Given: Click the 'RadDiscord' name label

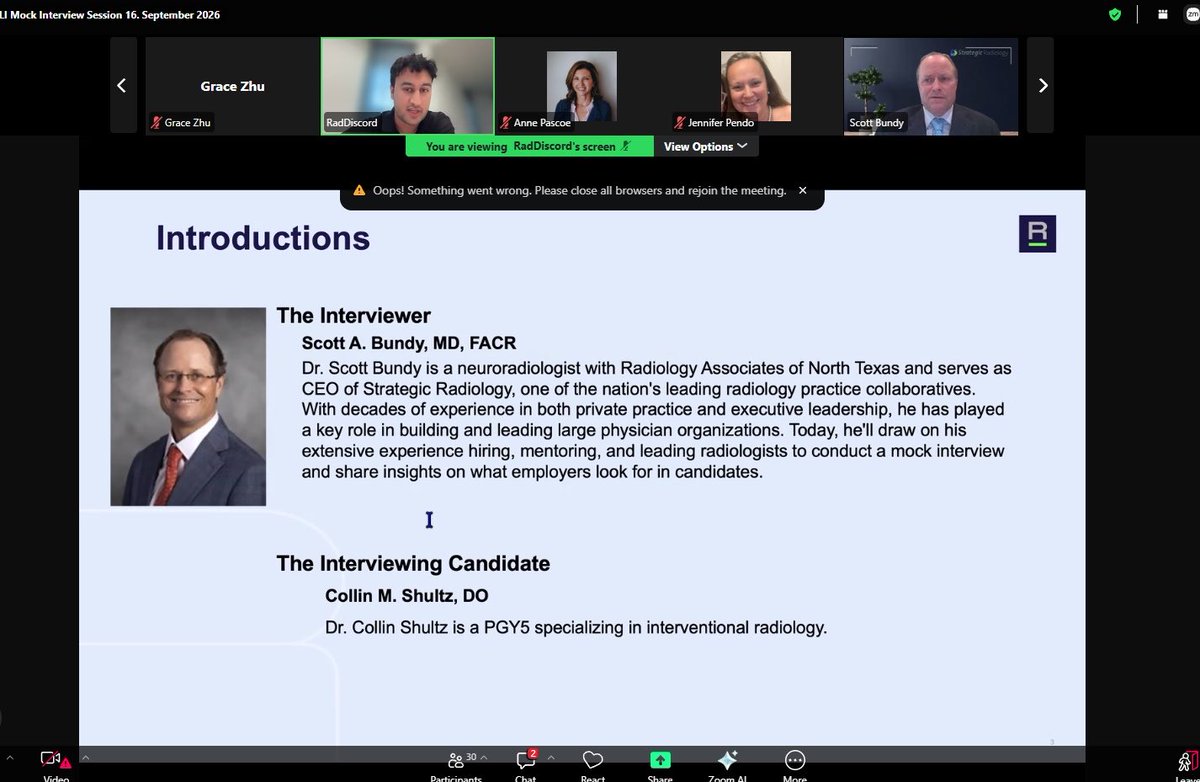Looking at the screenshot, I should point(351,123).
